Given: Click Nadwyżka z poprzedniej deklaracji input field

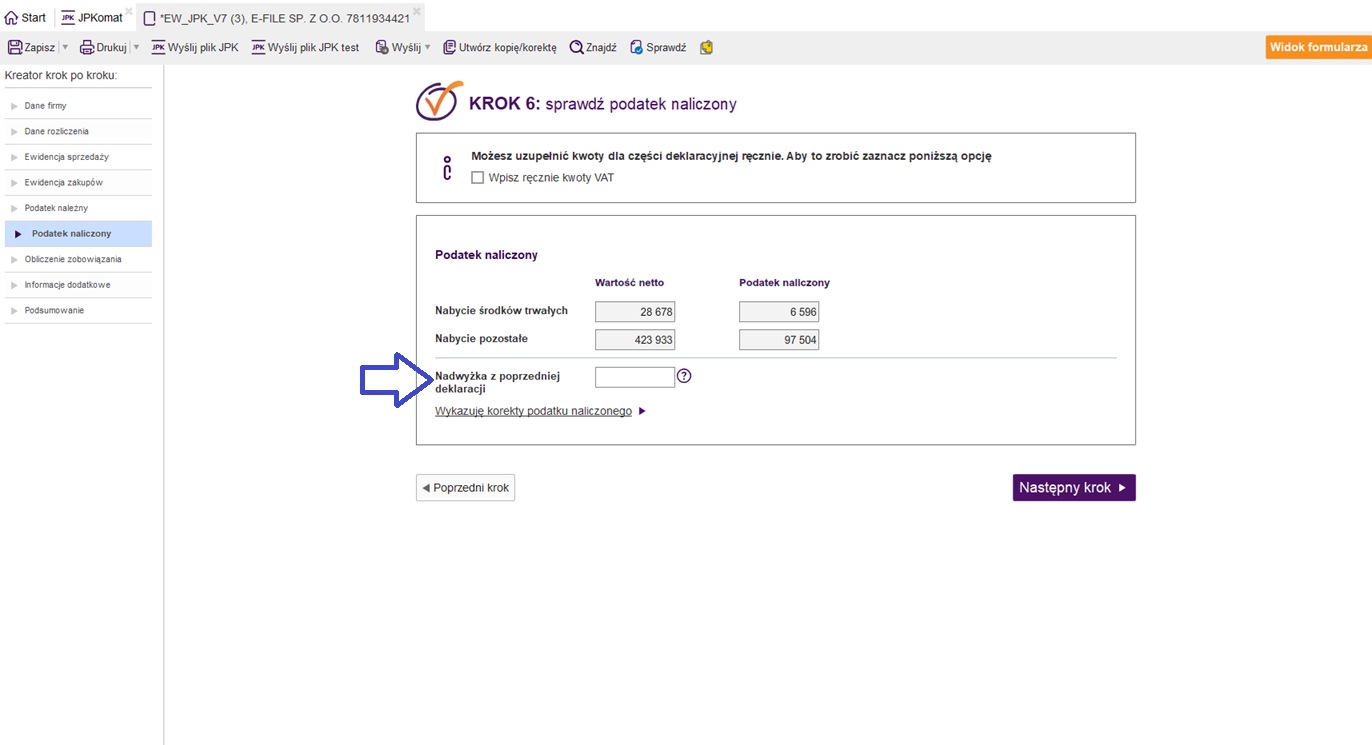Looking at the screenshot, I should click(x=635, y=377).
